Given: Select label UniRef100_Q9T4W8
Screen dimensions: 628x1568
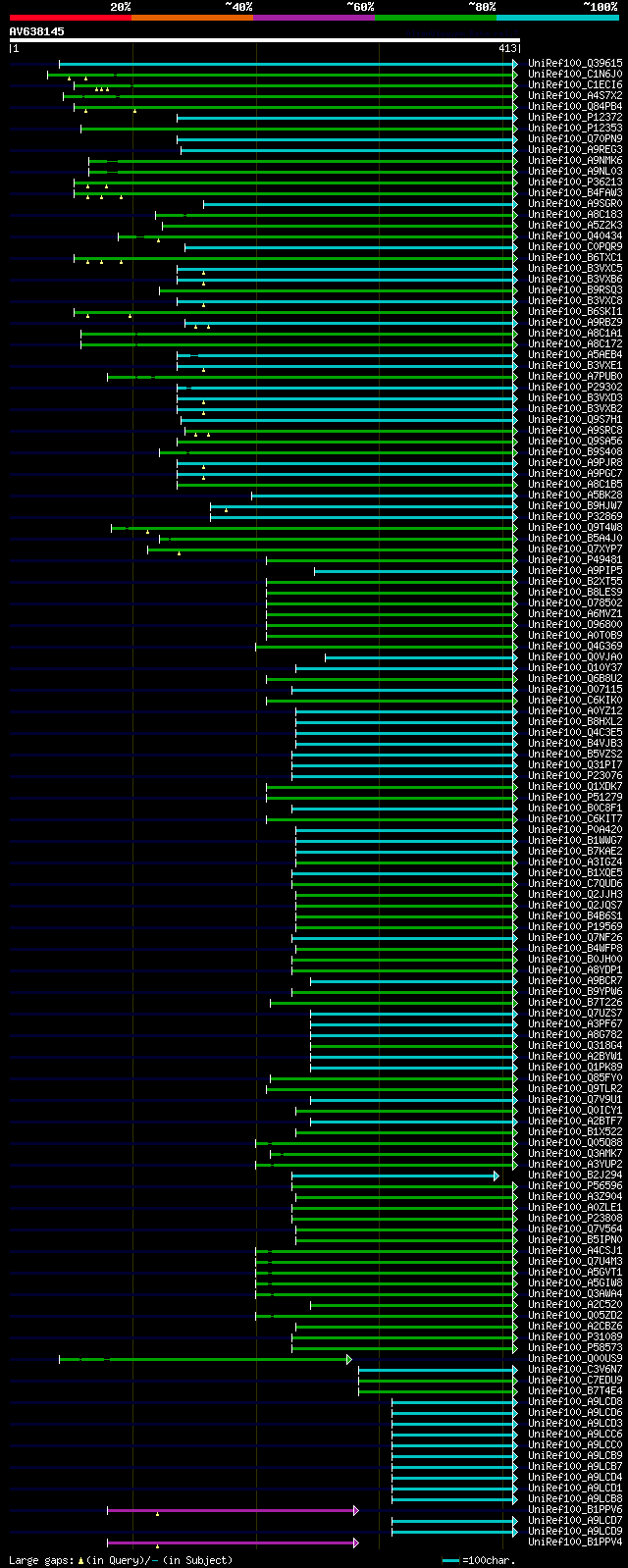Looking at the screenshot, I should pos(575,527).
